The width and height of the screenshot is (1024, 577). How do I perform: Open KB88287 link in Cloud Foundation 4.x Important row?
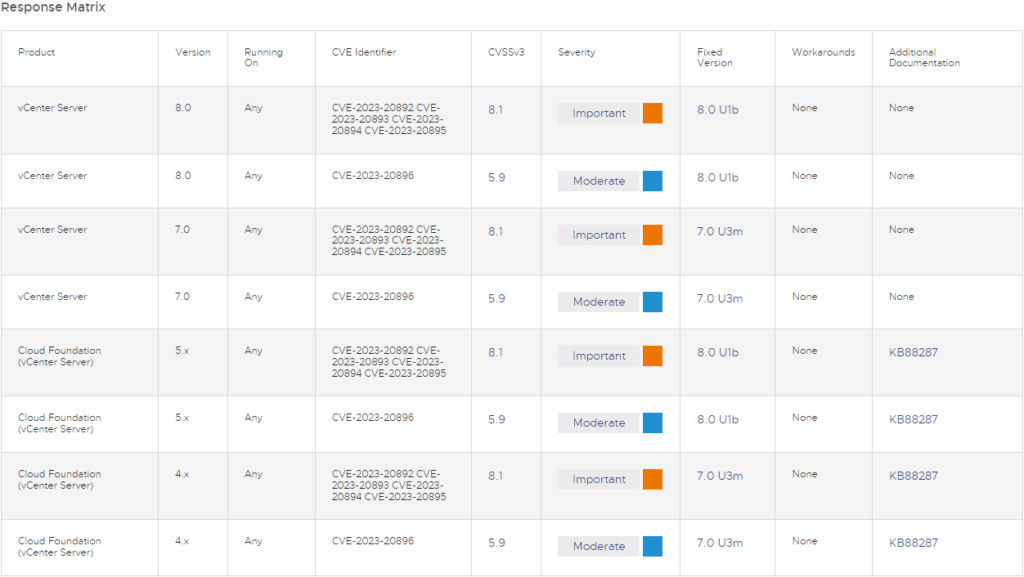point(913,476)
